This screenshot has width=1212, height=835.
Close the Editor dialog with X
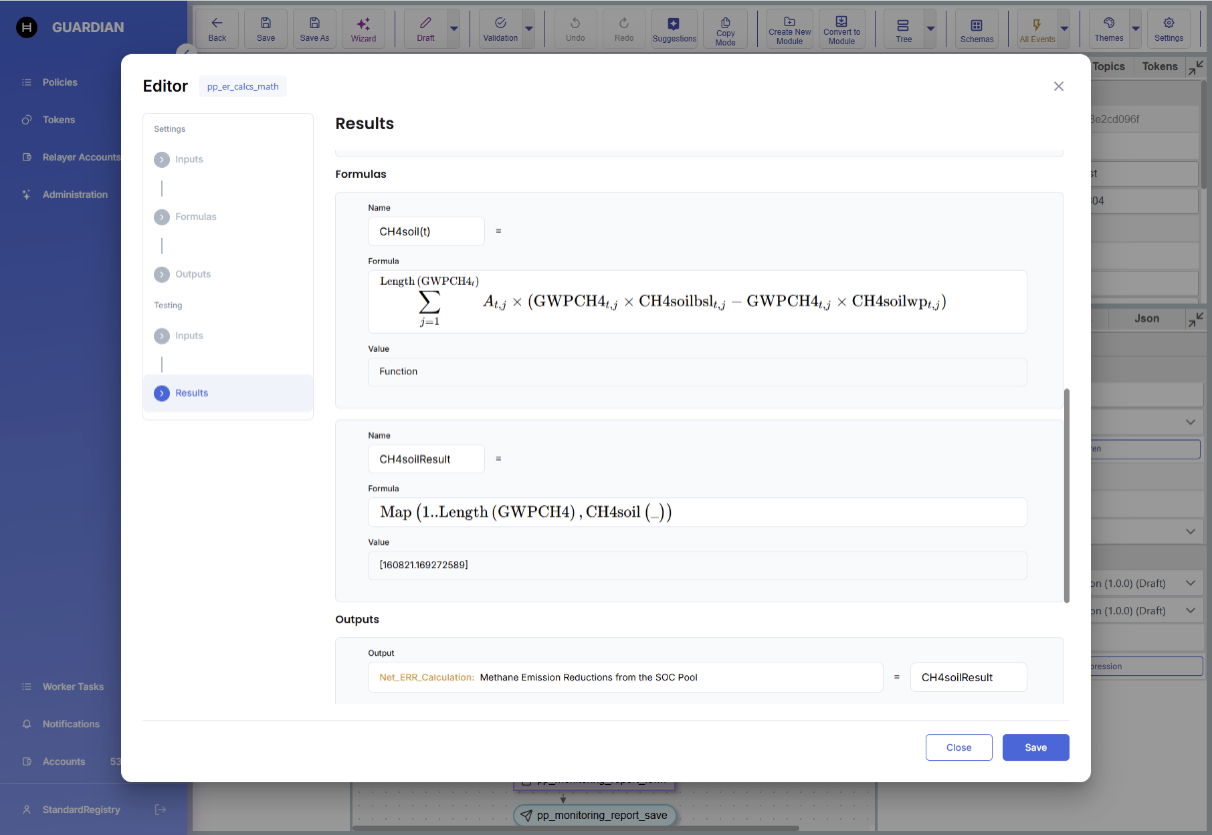[1058, 86]
